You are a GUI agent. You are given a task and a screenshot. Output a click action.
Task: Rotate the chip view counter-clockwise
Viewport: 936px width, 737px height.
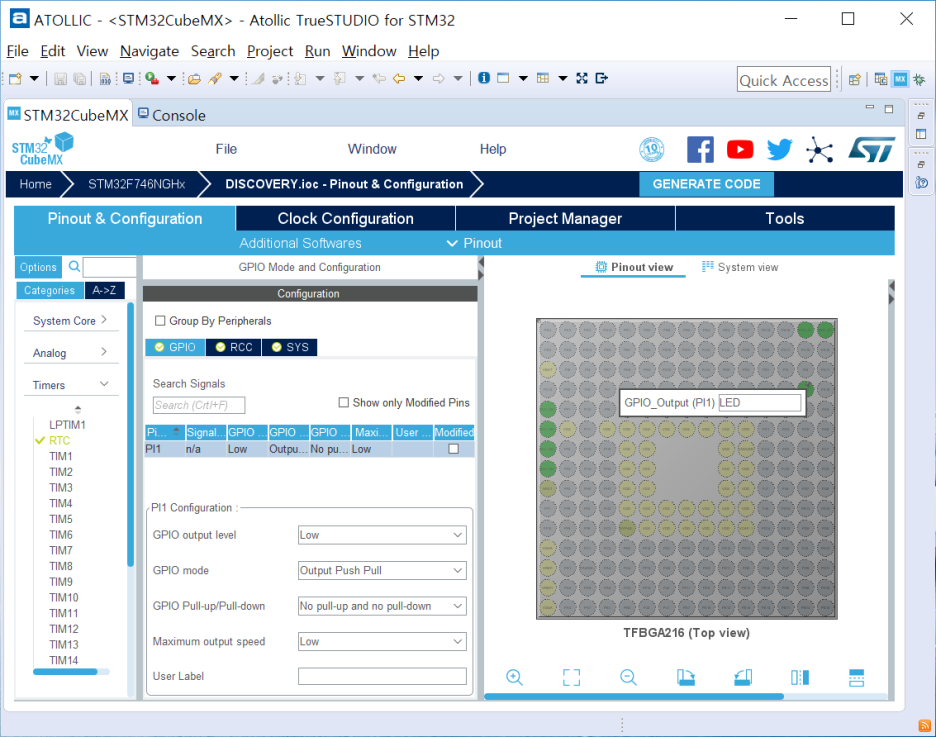743,677
